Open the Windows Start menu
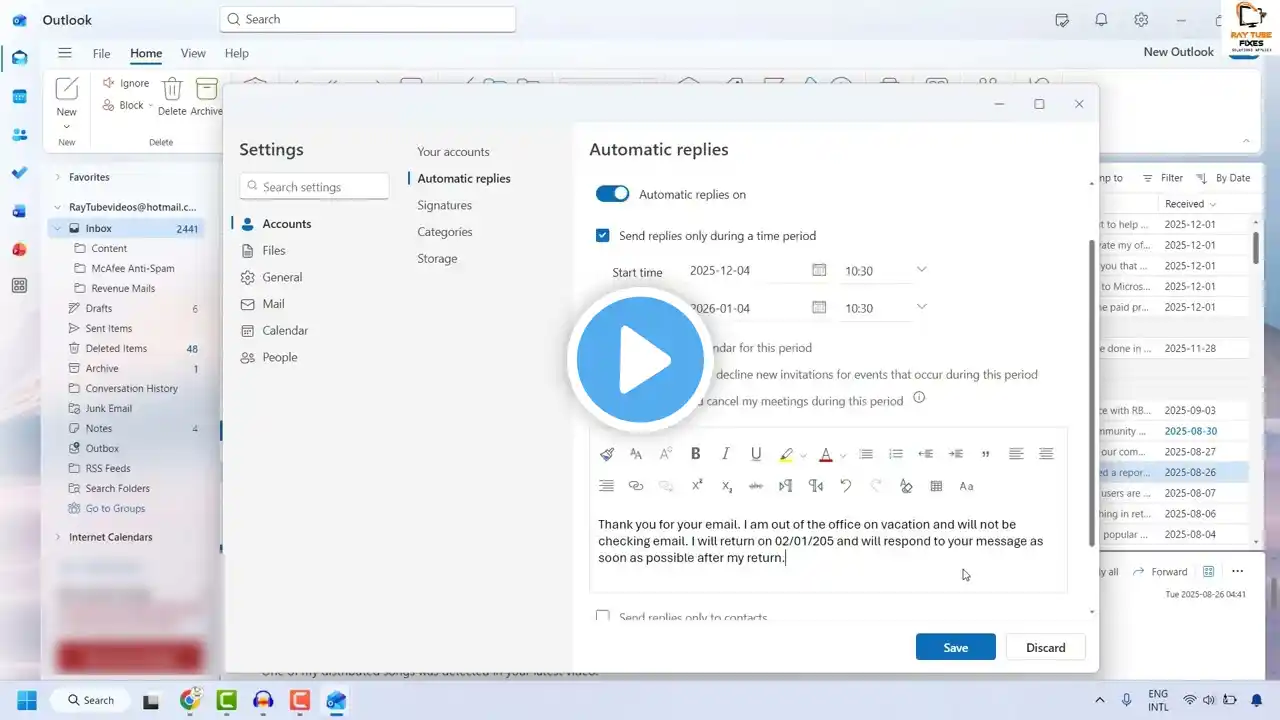 coord(27,700)
